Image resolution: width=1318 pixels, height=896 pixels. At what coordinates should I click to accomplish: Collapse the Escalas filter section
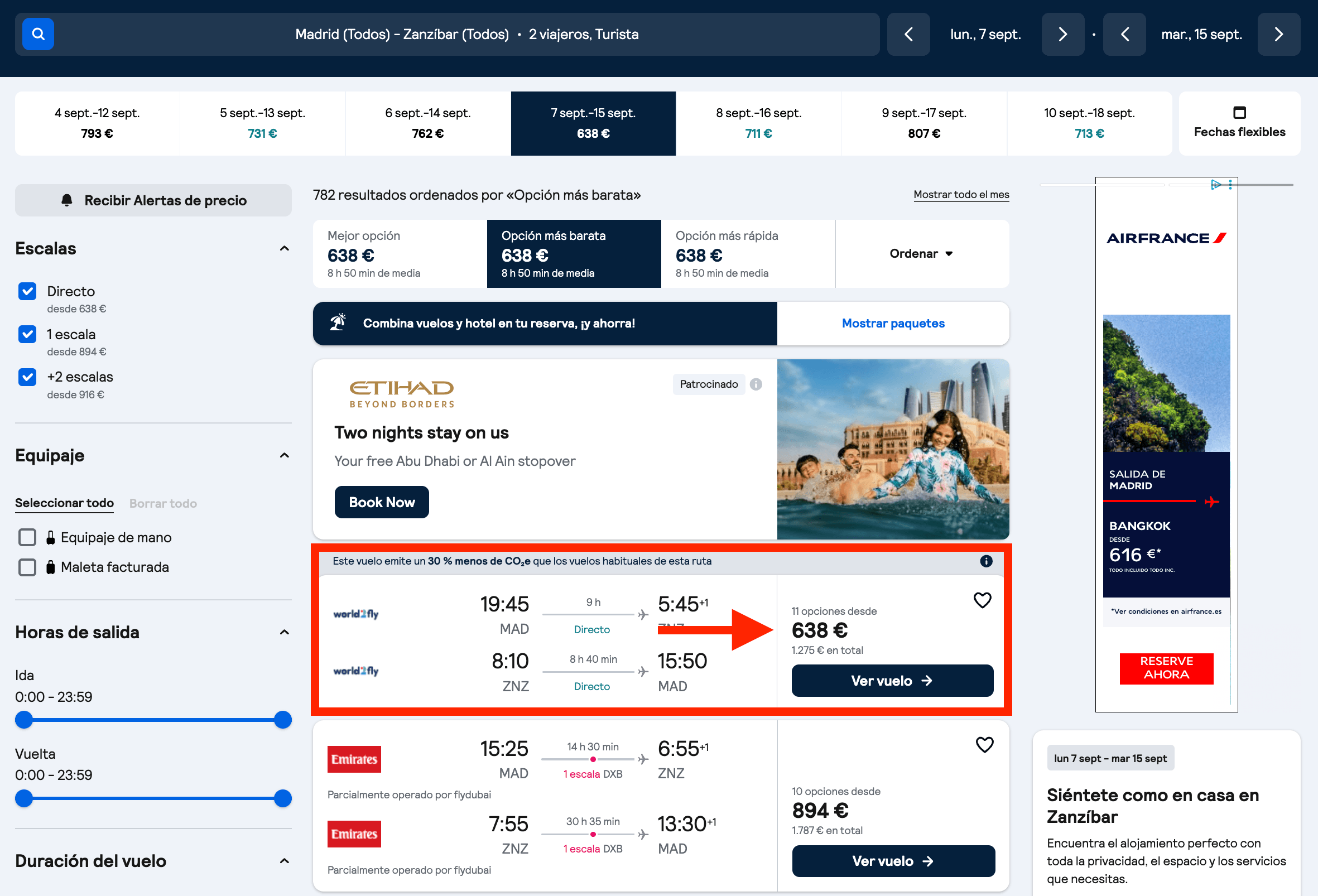point(285,248)
